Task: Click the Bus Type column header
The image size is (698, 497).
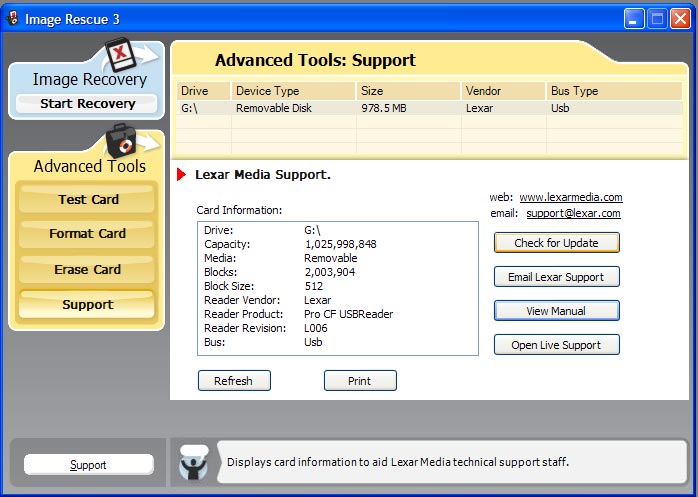Action: point(614,91)
